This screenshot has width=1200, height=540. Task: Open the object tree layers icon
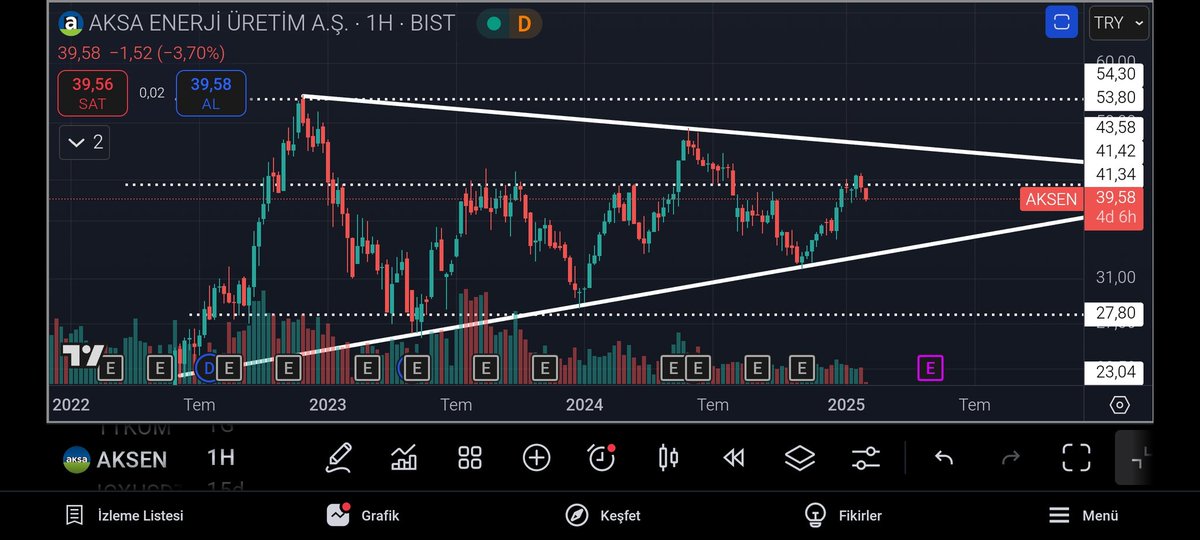(x=800, y=458)
